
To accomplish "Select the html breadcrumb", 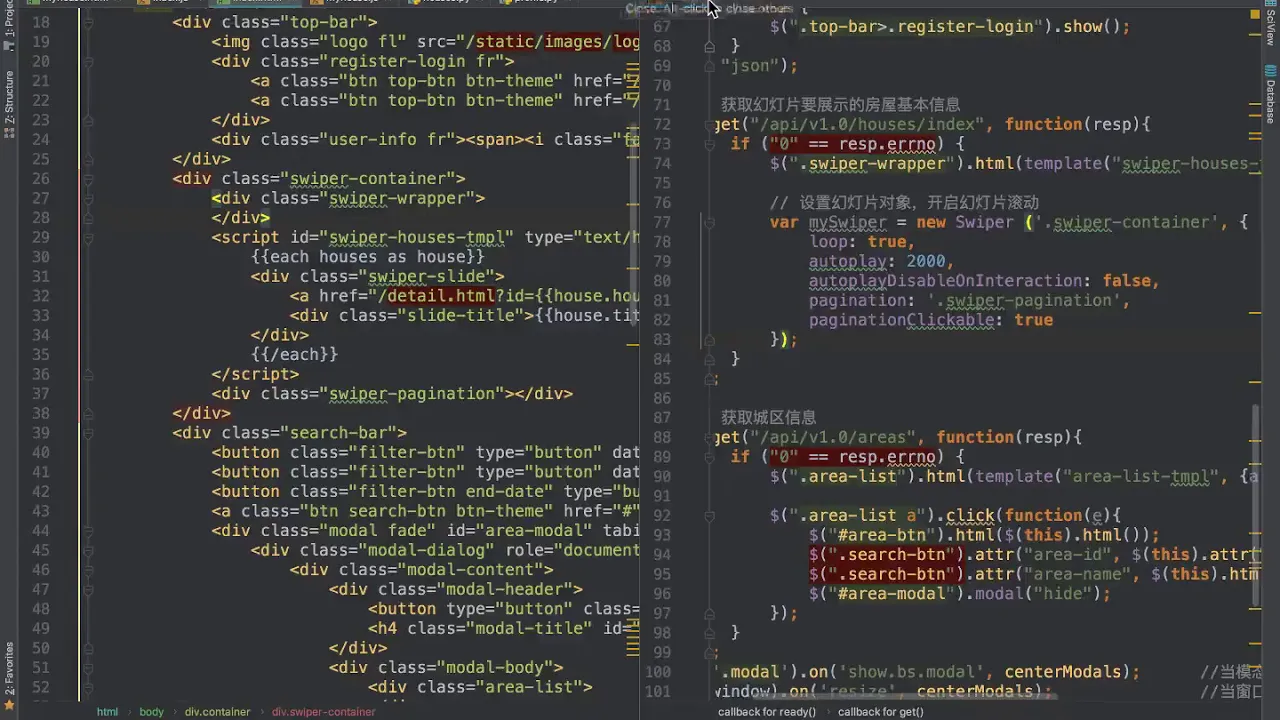I will [x=107, y=712].
